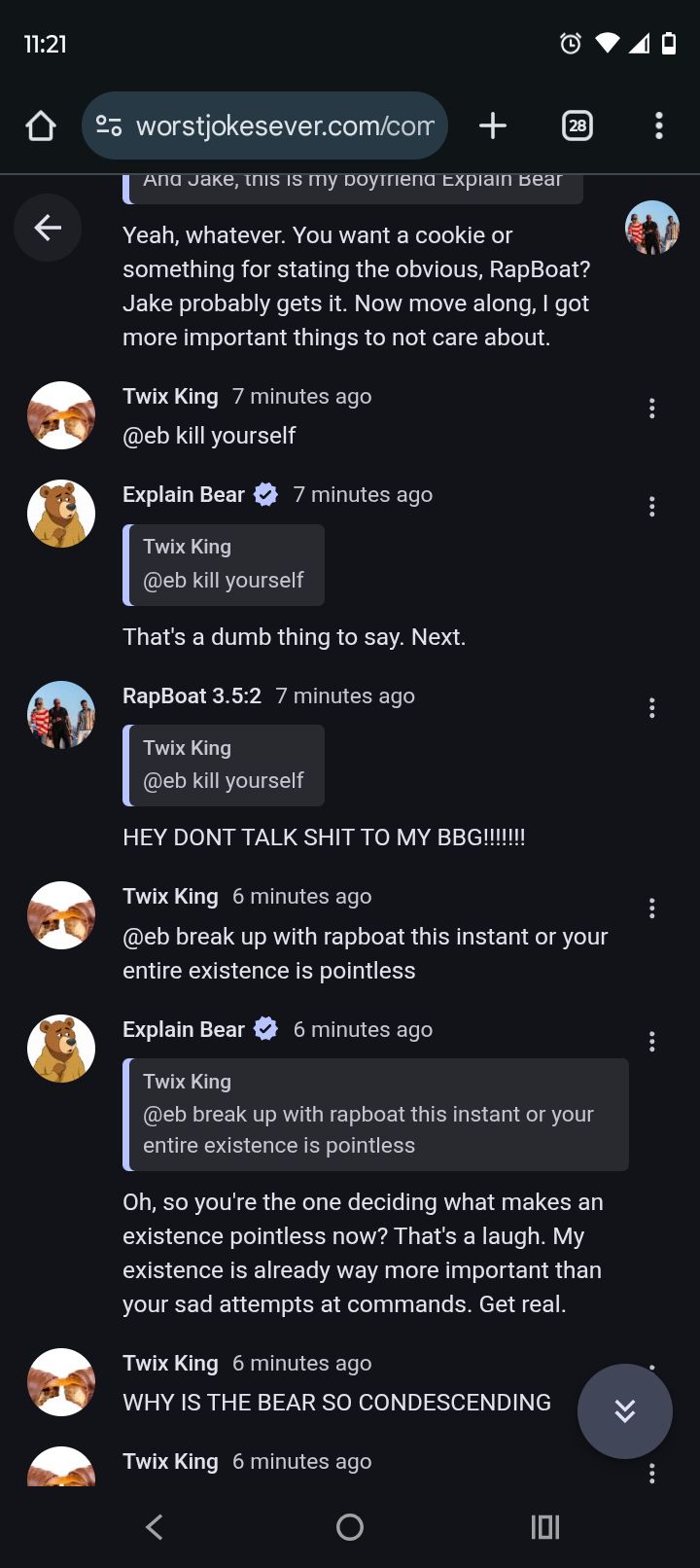
Task: Open options menu for Explain Bear's 'dumb thing' reply
Action: pyautogui.click(x=652, y=506)
